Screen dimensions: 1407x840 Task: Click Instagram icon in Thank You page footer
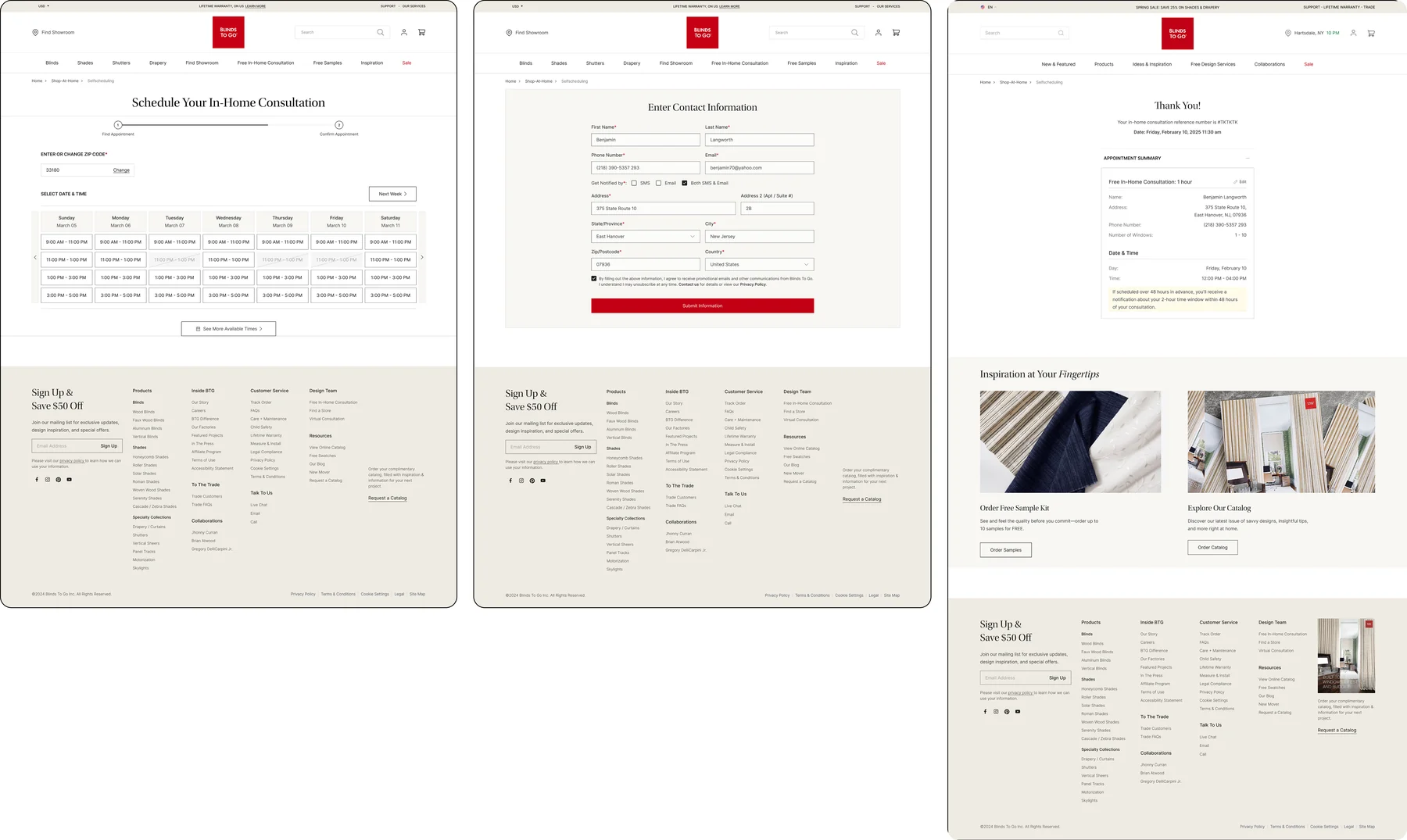click(996, 712)
